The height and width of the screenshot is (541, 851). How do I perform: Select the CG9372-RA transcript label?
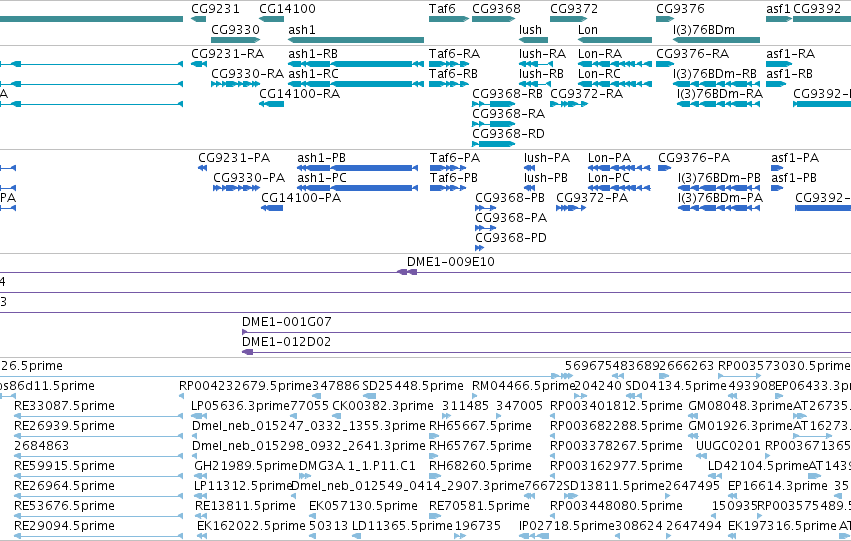pos(587,94)
